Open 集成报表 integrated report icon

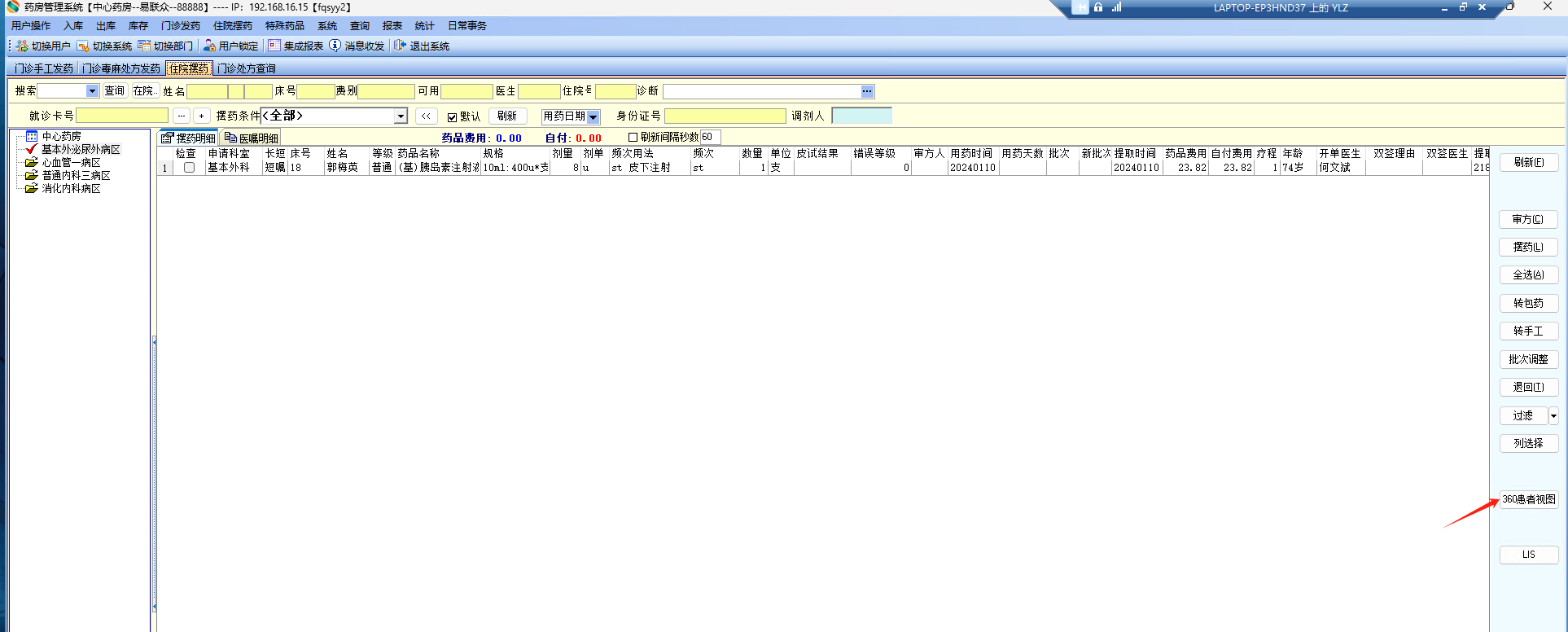pyautogui.click(x=274, y=46)
